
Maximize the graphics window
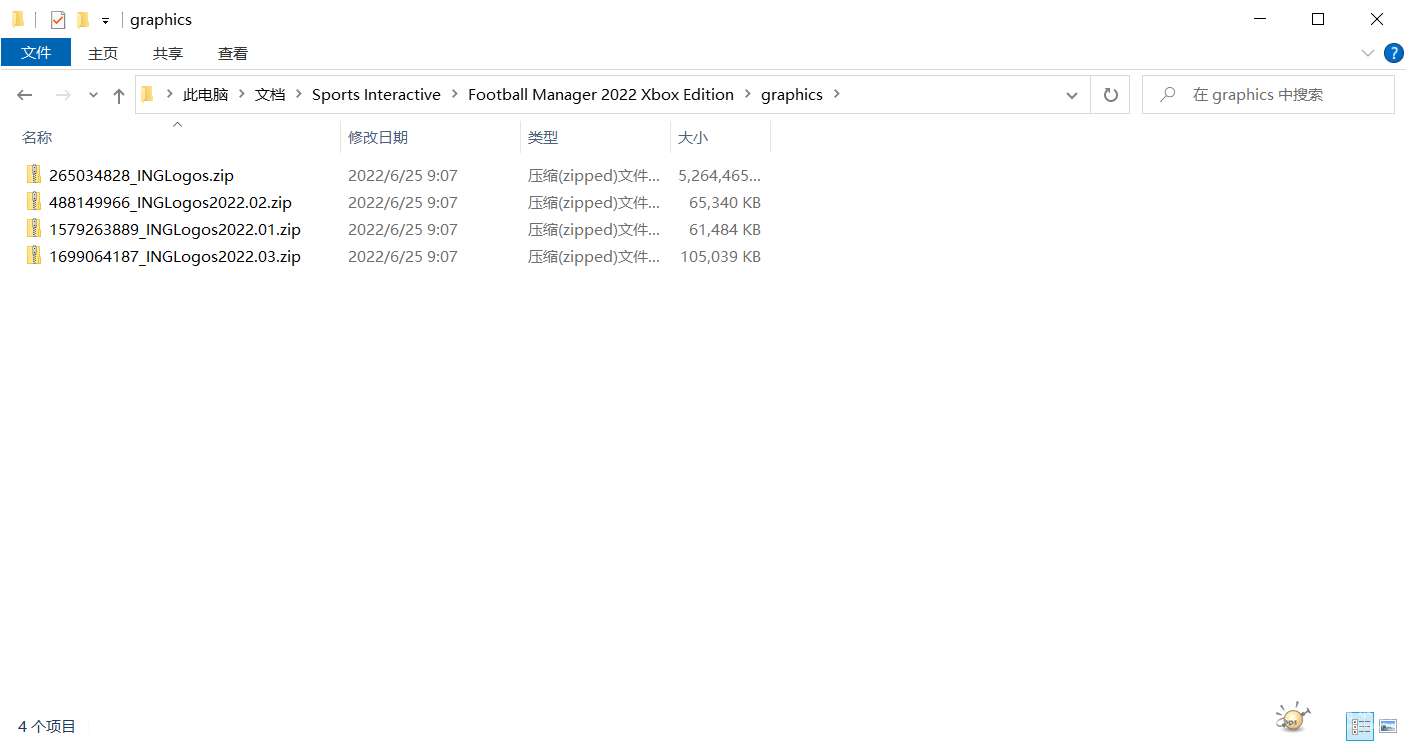(1318, 19)
